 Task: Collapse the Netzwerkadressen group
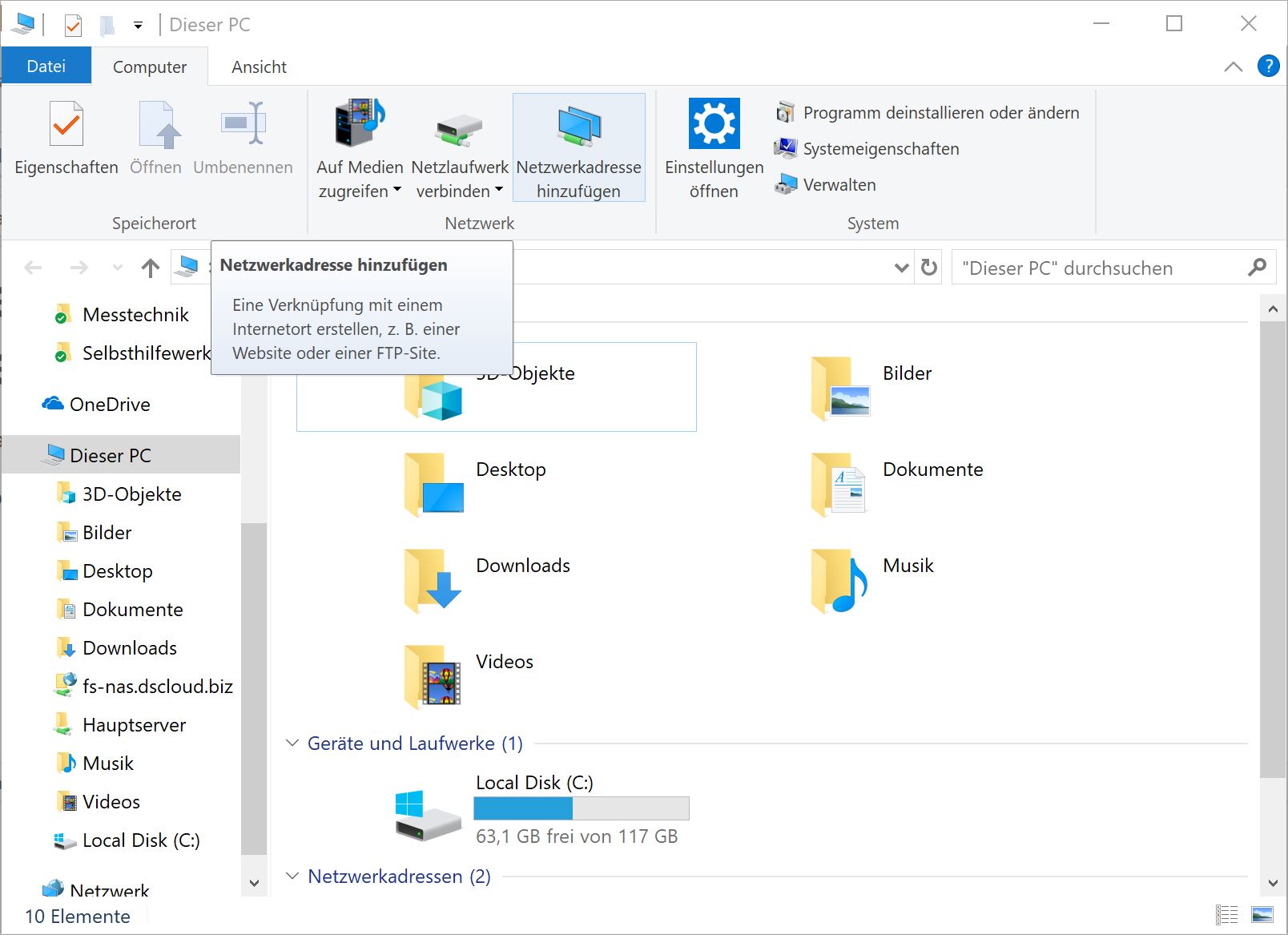click(x=292, y=877)
